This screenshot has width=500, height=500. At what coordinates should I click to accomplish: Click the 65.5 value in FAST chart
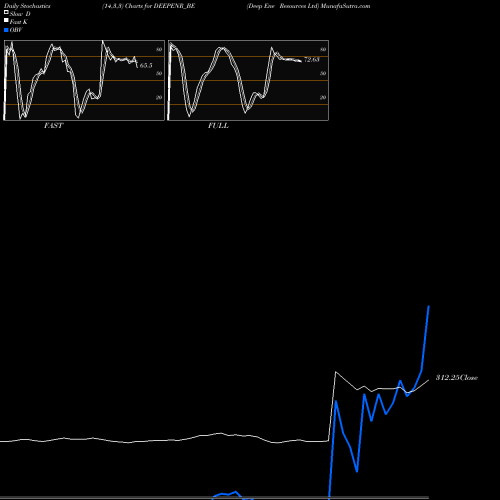[146, 65]
